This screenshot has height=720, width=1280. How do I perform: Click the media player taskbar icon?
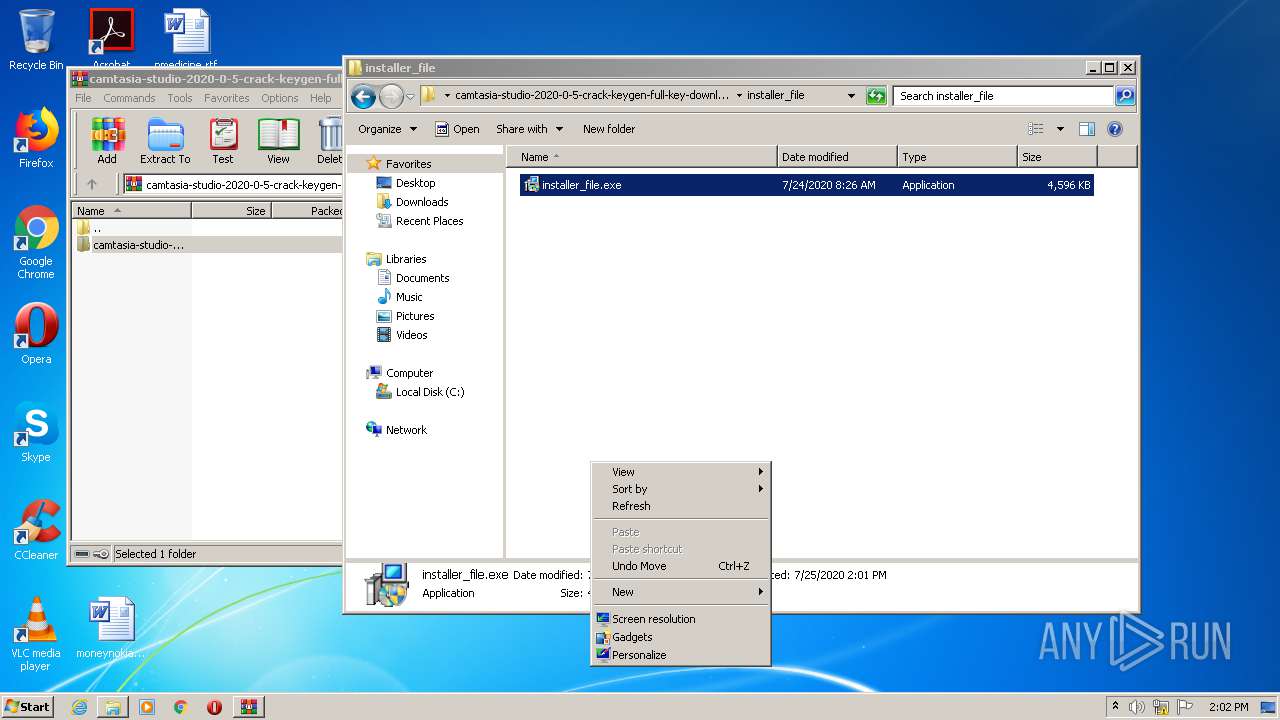pos(147,707)
